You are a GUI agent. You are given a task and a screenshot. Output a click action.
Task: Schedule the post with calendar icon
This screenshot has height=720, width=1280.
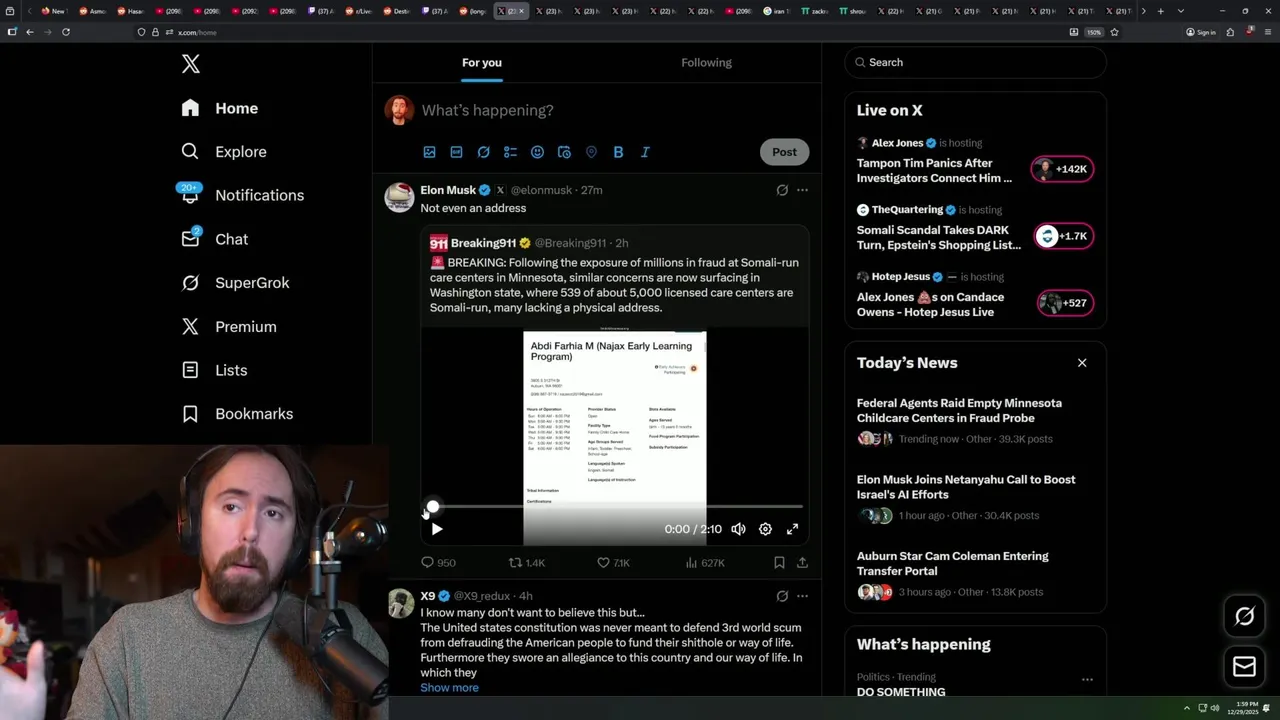coord(564,152)
